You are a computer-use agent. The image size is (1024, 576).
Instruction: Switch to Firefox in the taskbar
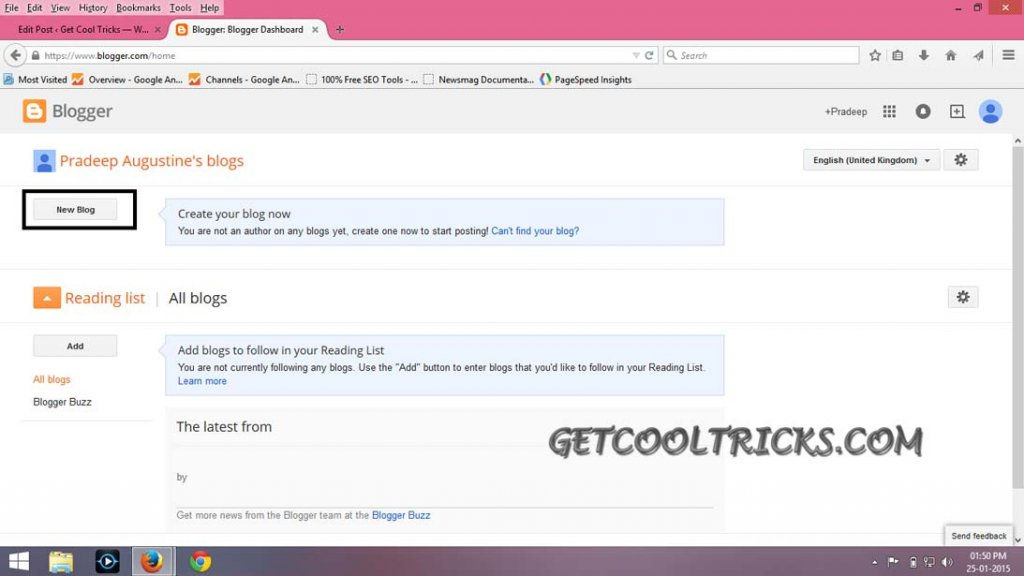(x=153, y=561)
